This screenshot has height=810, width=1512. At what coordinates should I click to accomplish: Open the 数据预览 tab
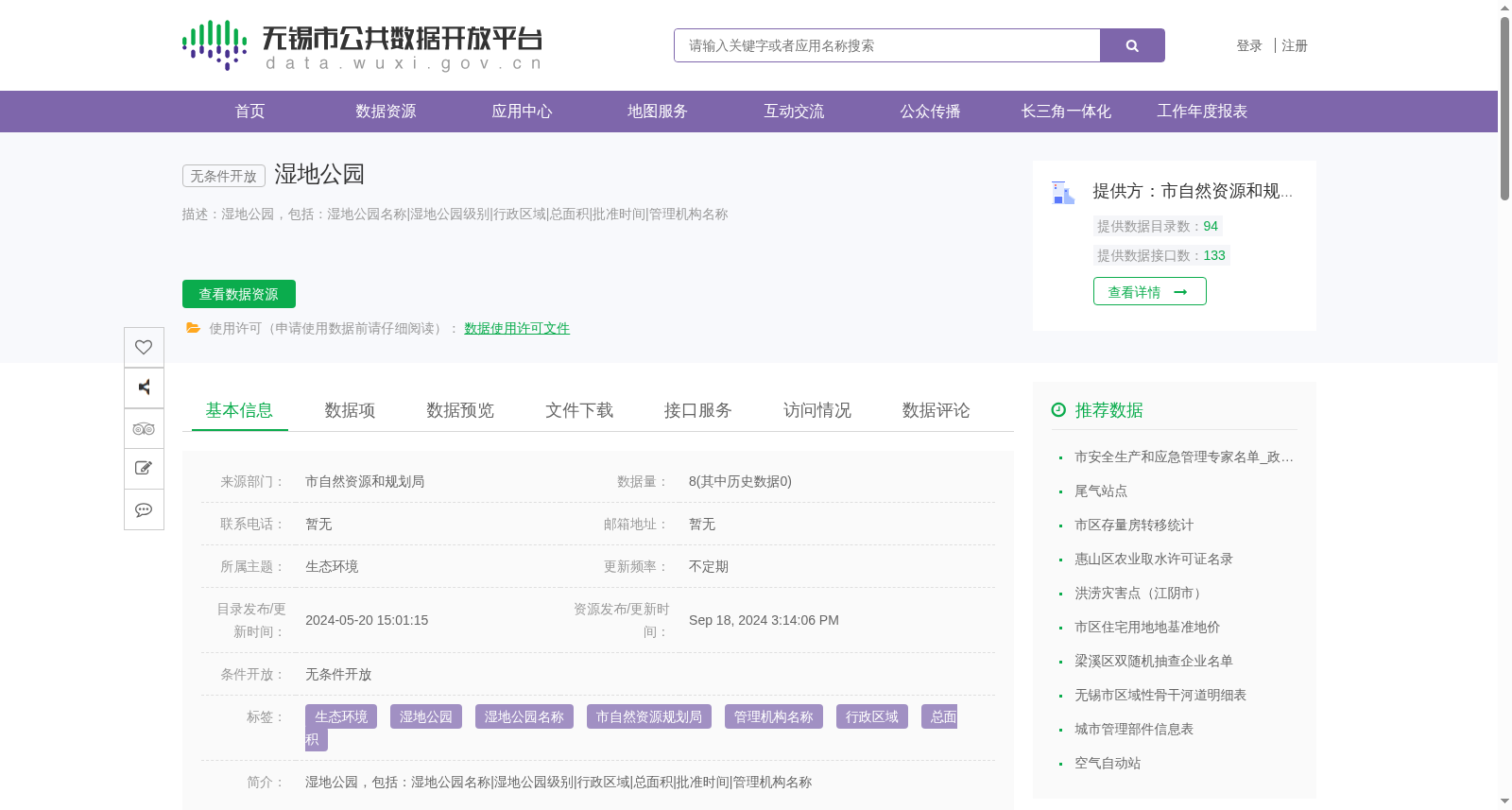coord(460,410)
